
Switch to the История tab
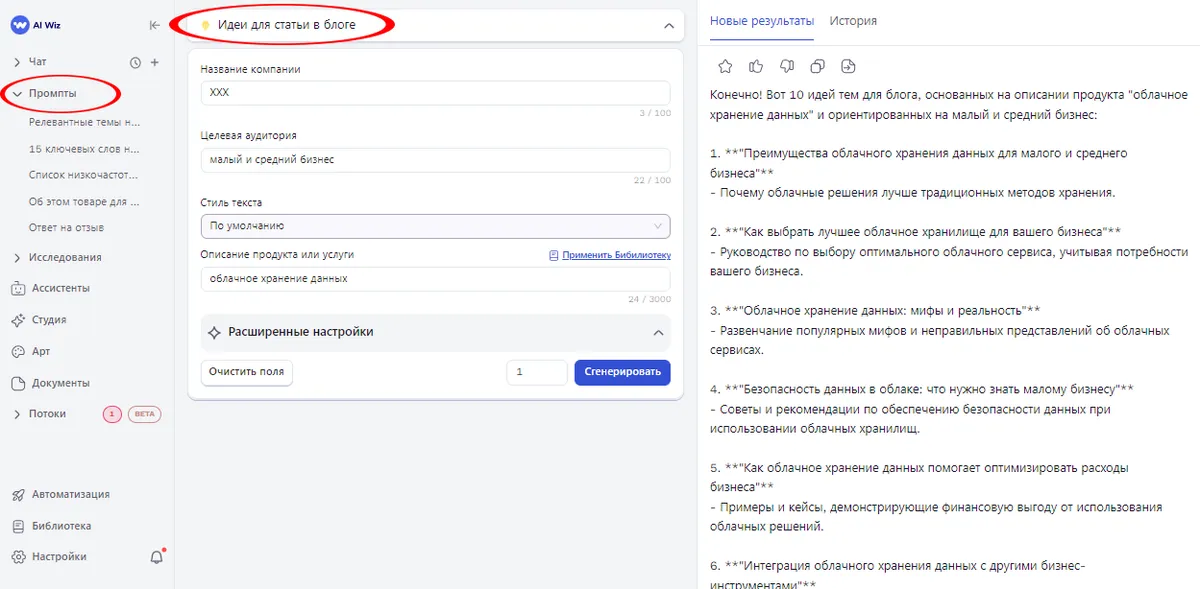point(852,20)
